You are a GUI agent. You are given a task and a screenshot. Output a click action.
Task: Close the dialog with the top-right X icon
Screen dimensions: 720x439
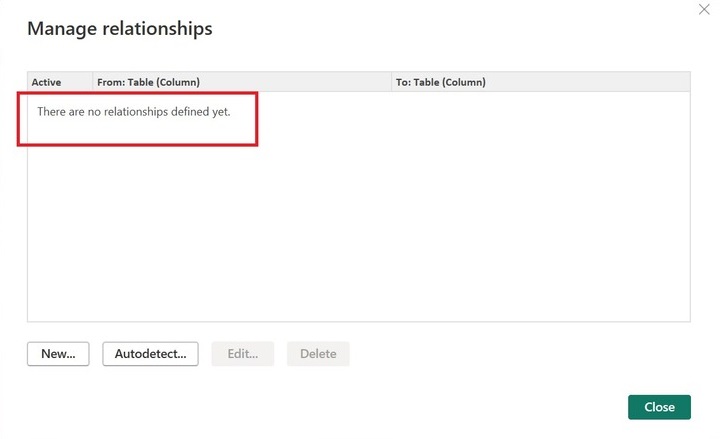[703, 9]
